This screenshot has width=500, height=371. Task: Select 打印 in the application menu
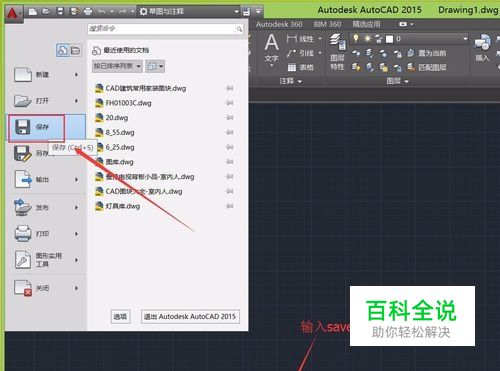coord(45,234)
